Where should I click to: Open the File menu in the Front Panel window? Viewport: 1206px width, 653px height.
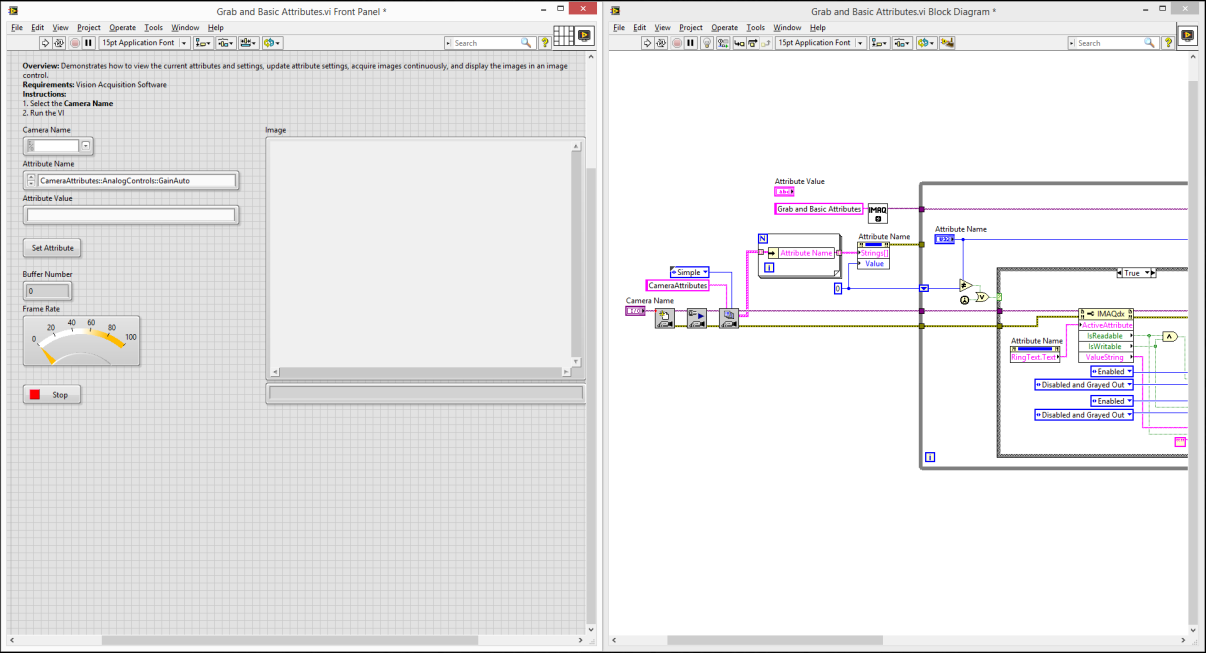[17, 27]
